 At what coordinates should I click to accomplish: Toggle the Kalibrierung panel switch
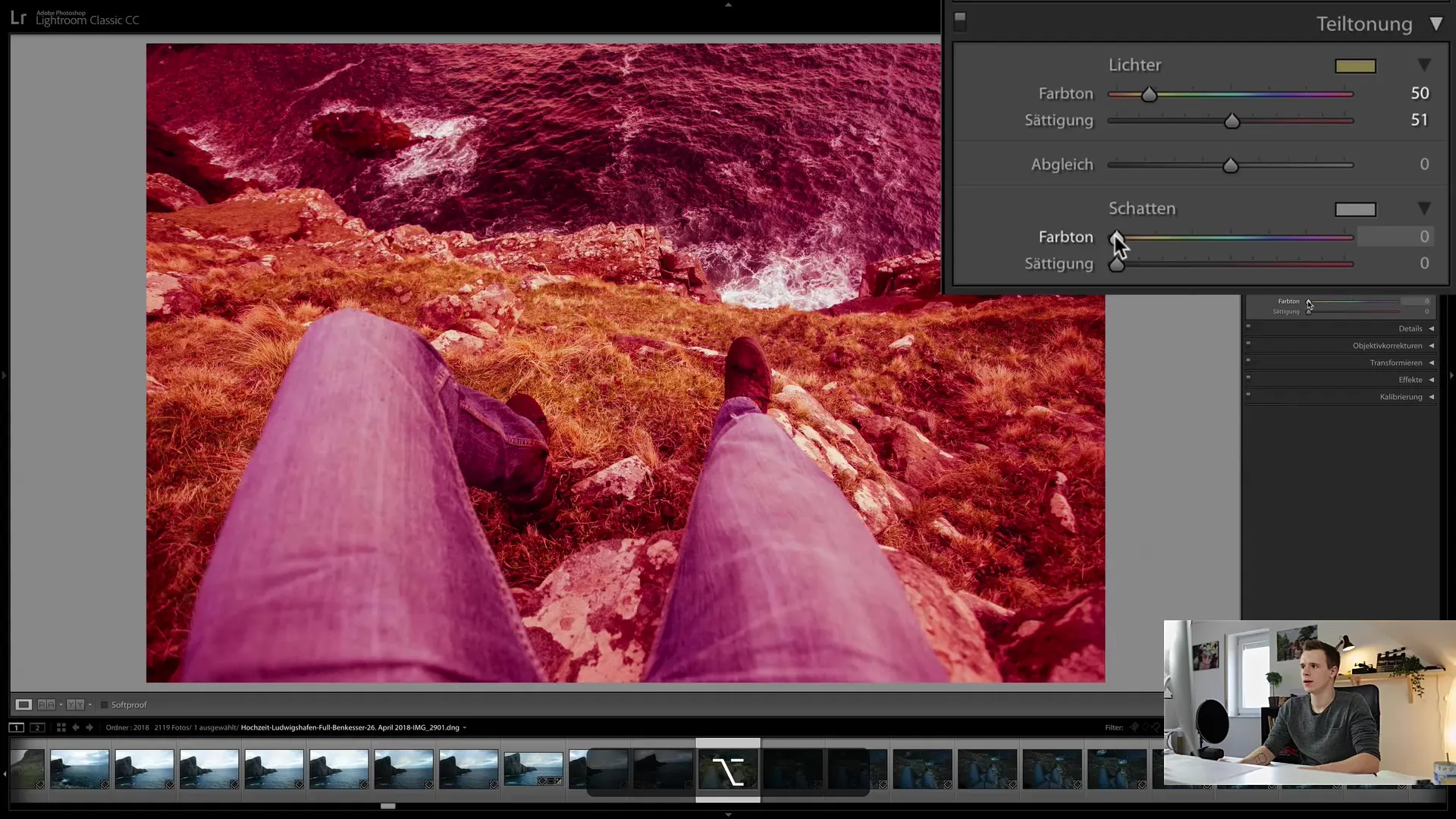(1248, 394)
